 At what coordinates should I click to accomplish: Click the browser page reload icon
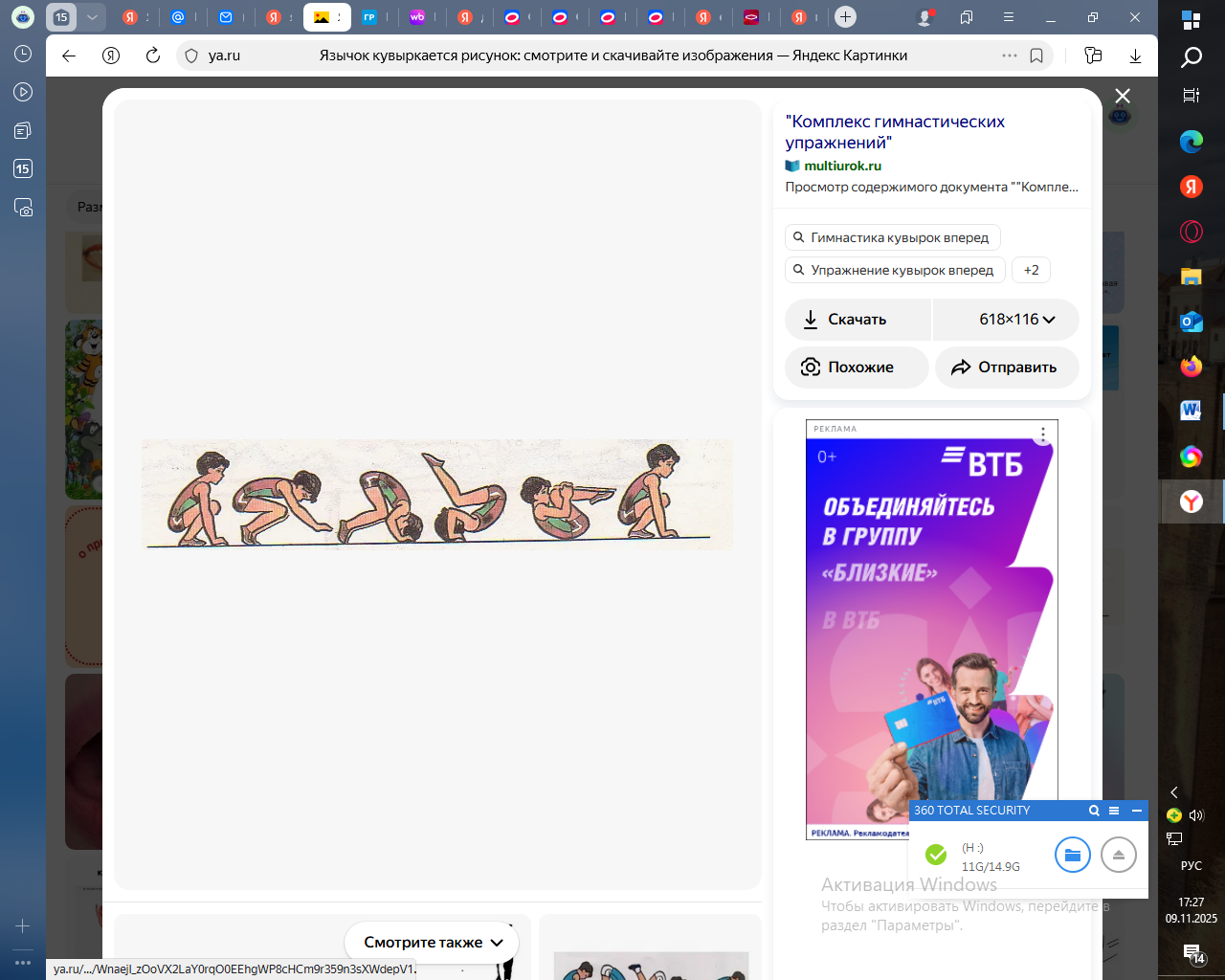[x=153, y=56]
